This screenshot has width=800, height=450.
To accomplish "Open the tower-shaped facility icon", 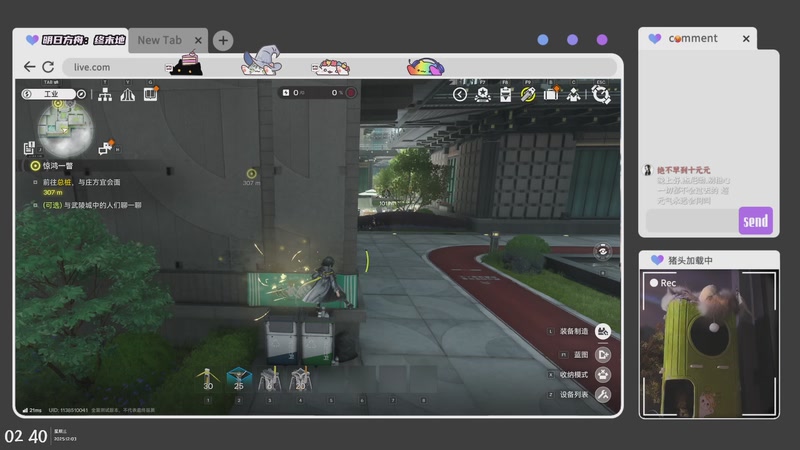I will (128, 94).
